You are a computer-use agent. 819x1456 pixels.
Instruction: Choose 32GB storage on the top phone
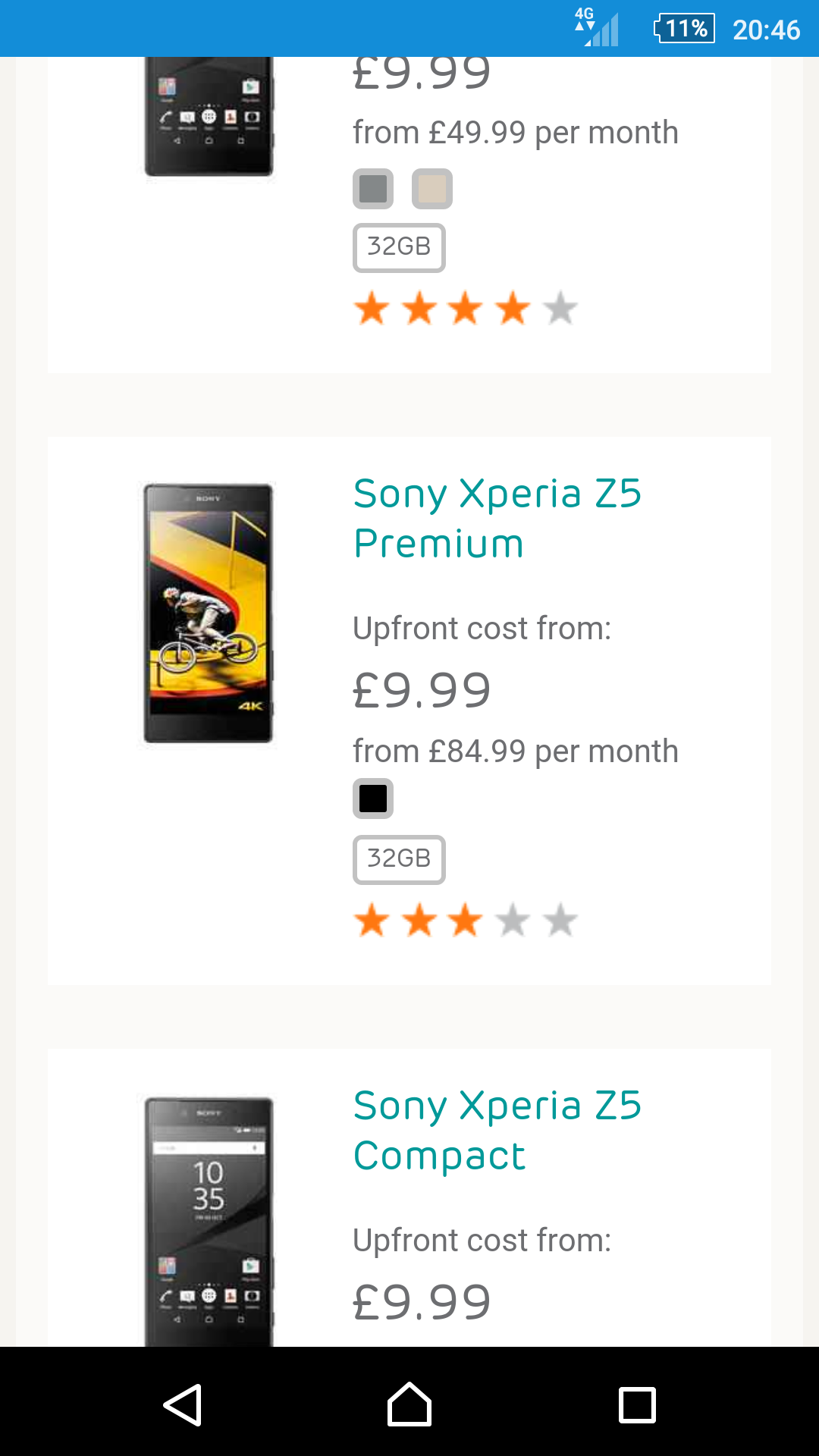(x=399, y=247)
